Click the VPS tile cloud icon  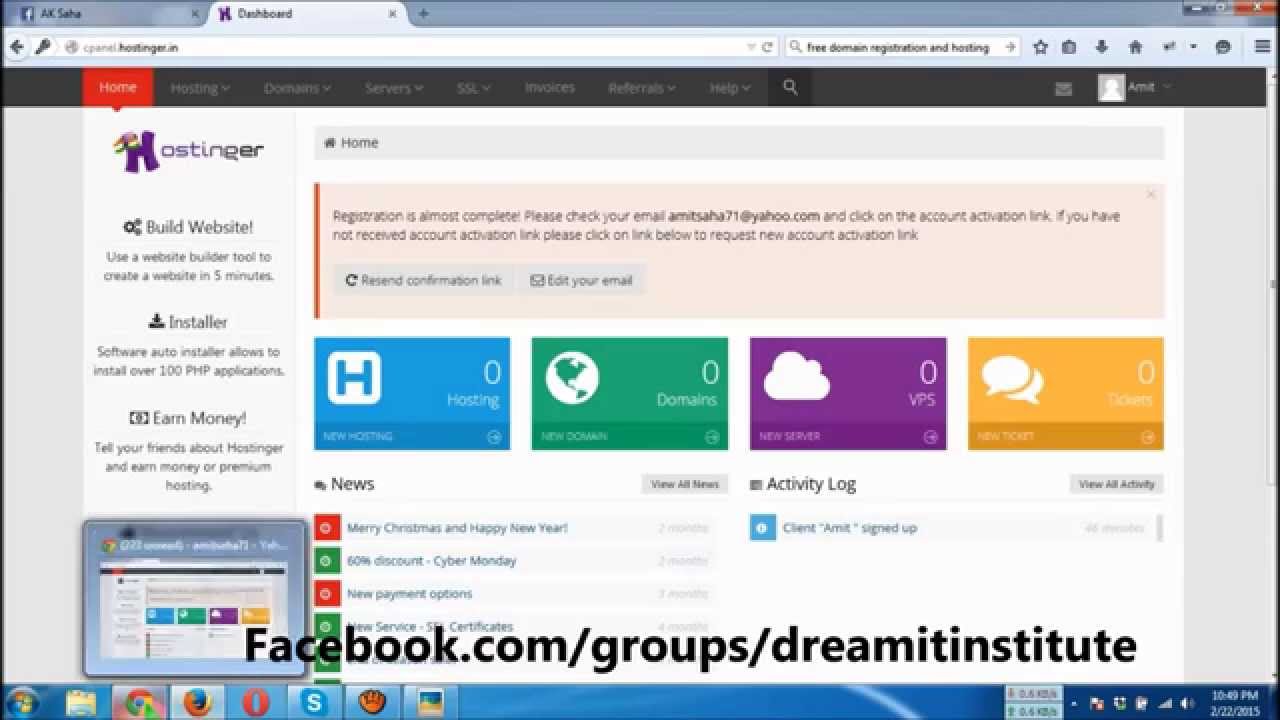pos(796,377)
